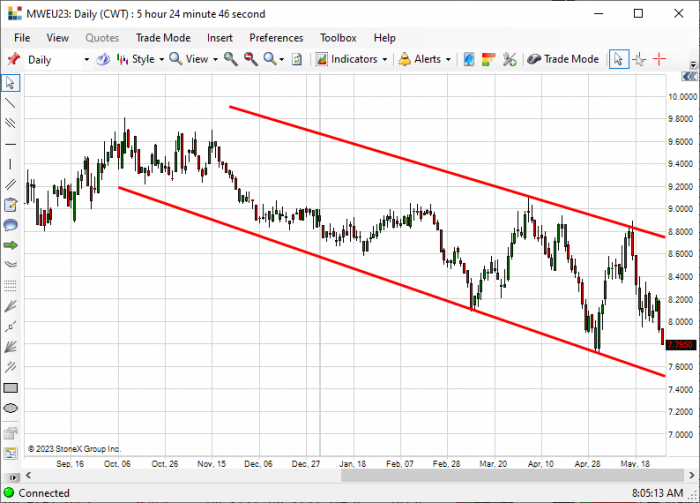Click the horizontal scrollbar thumb
Image resolution: width=700 pixels, height=503 pixels.
[512, 475]
